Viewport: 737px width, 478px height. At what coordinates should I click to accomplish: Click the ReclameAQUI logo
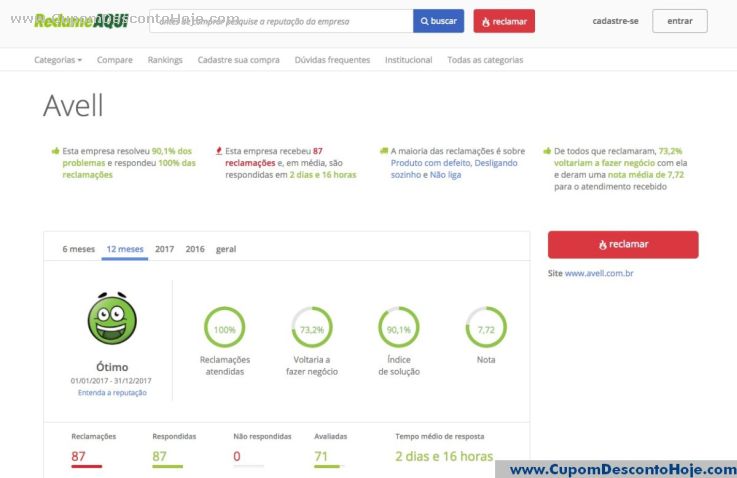tap(81, 21)
